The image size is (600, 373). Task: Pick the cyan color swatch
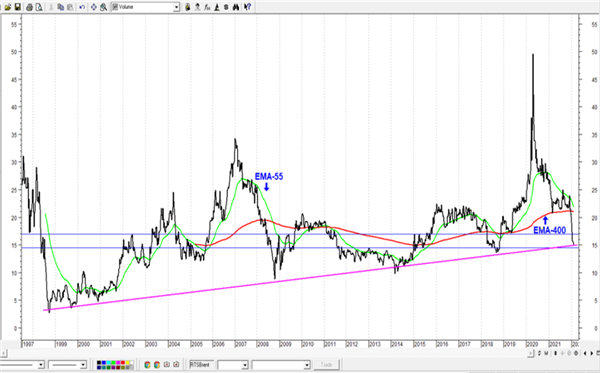coord(109,363)
